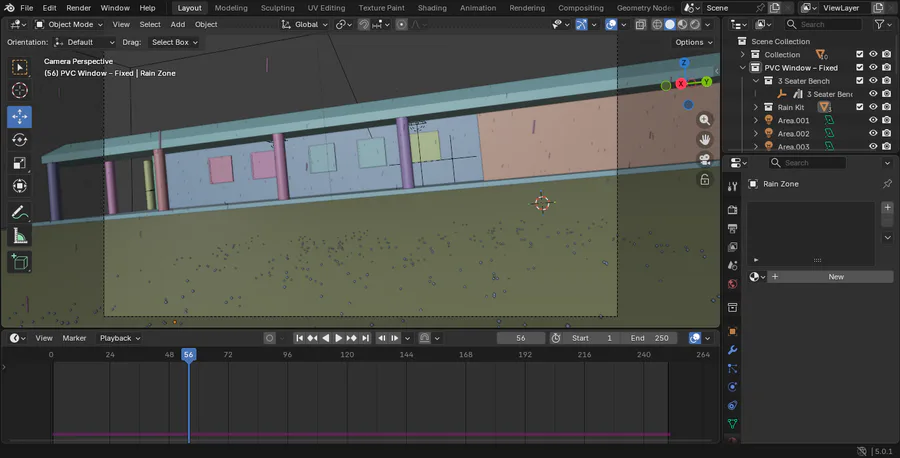
Task: Select the Cursor tool in the toolbar
Action: tap(20, 91)
